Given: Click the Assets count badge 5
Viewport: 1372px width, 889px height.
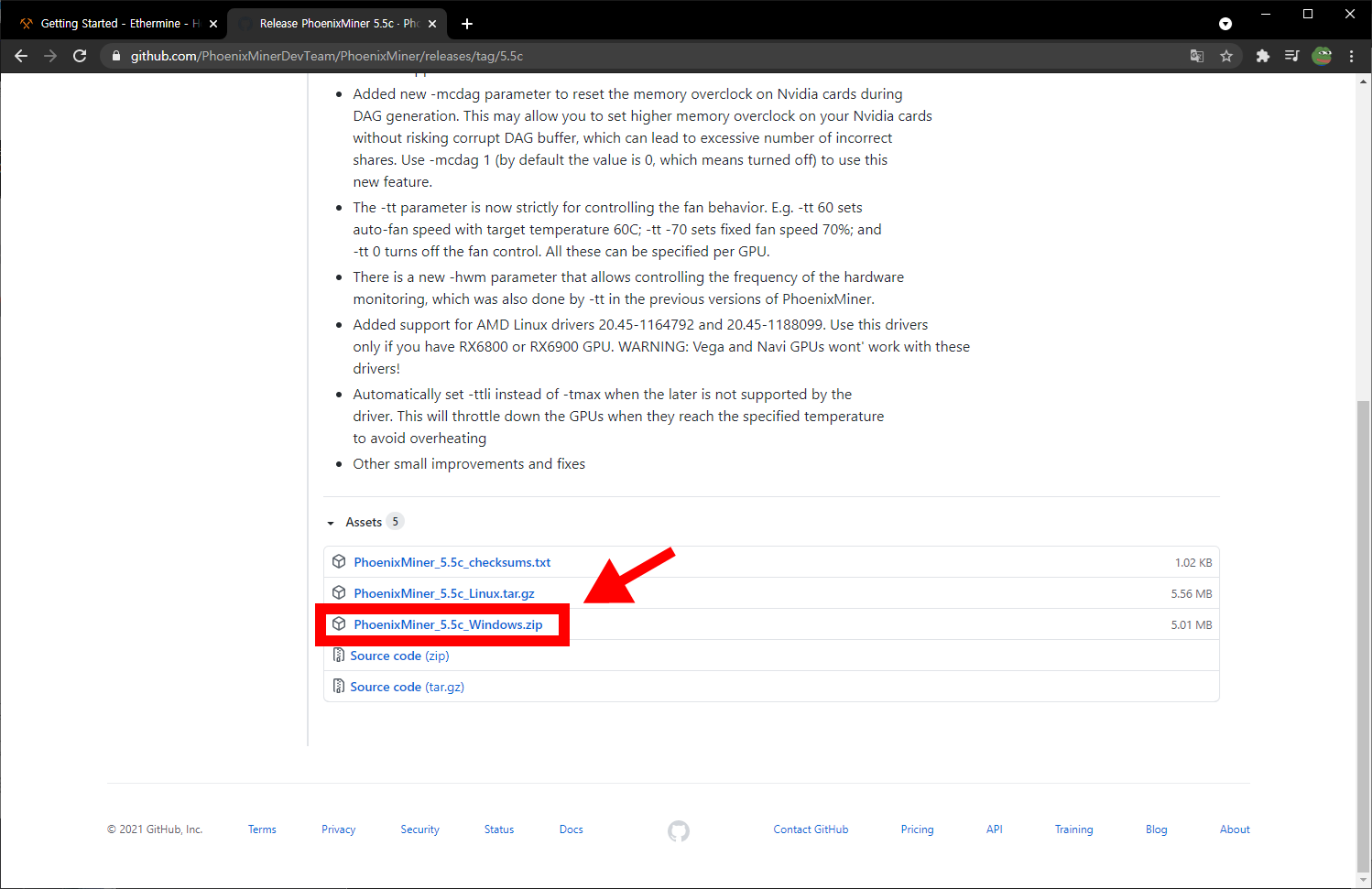Looking at the screenshot, I should (396, 522).
